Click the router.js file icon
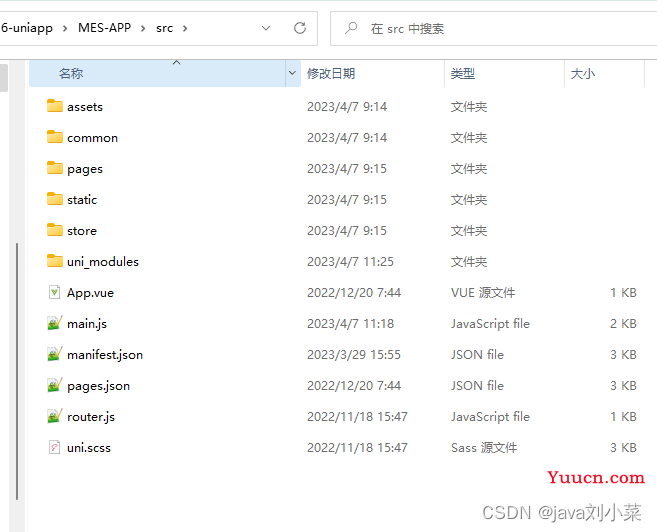Image resolution: width=657 pixels, height=532 pixels. click(x=54, y=416)
